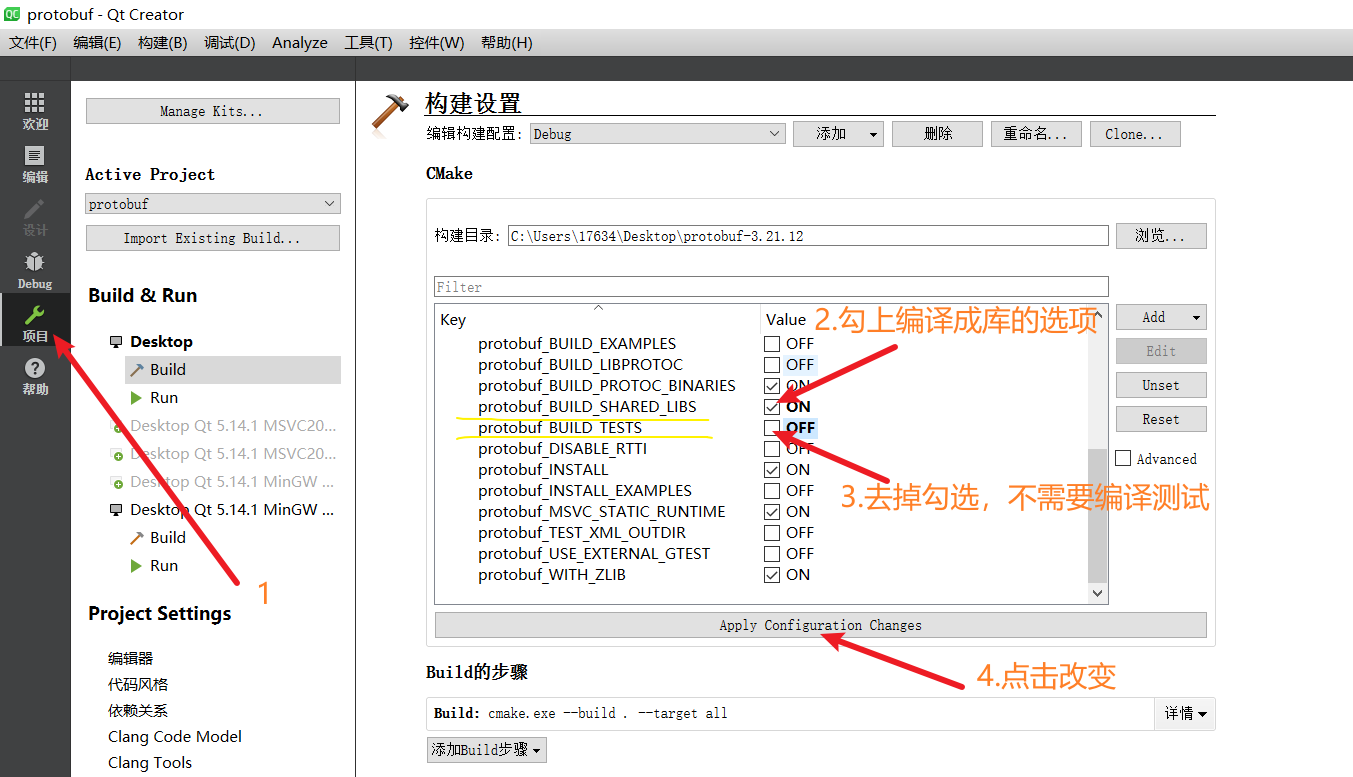1353x777 pixels.
Task: Open the 调试(D) menu
Action: [230, 43]
